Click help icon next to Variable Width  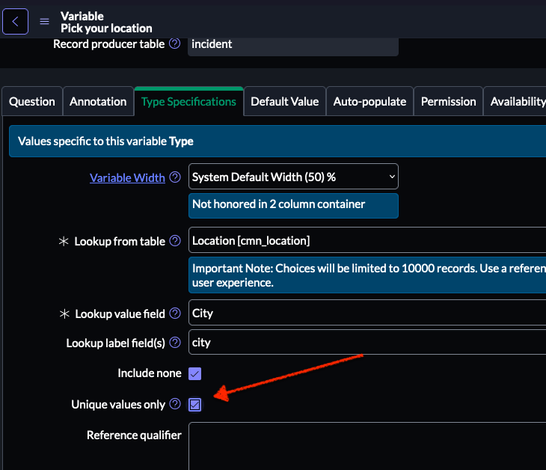(175, 177)
